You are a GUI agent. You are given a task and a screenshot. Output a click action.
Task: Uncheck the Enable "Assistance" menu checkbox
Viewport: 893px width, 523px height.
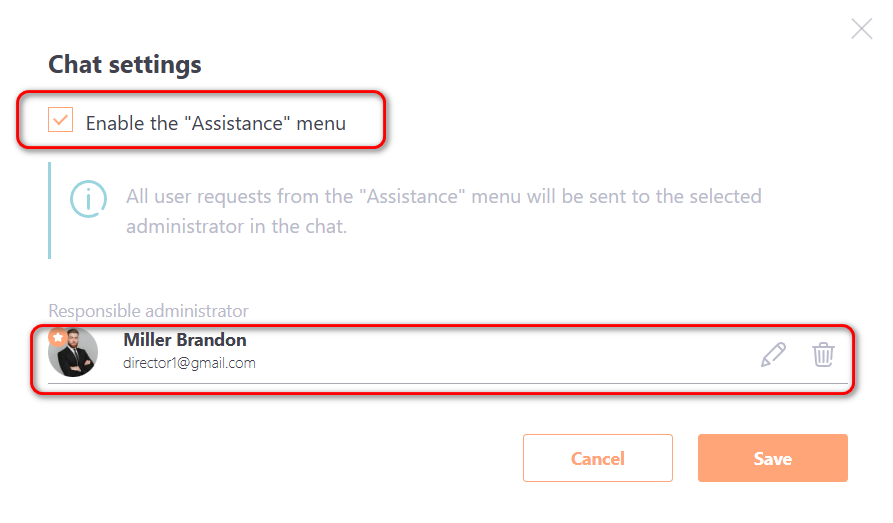61,121
